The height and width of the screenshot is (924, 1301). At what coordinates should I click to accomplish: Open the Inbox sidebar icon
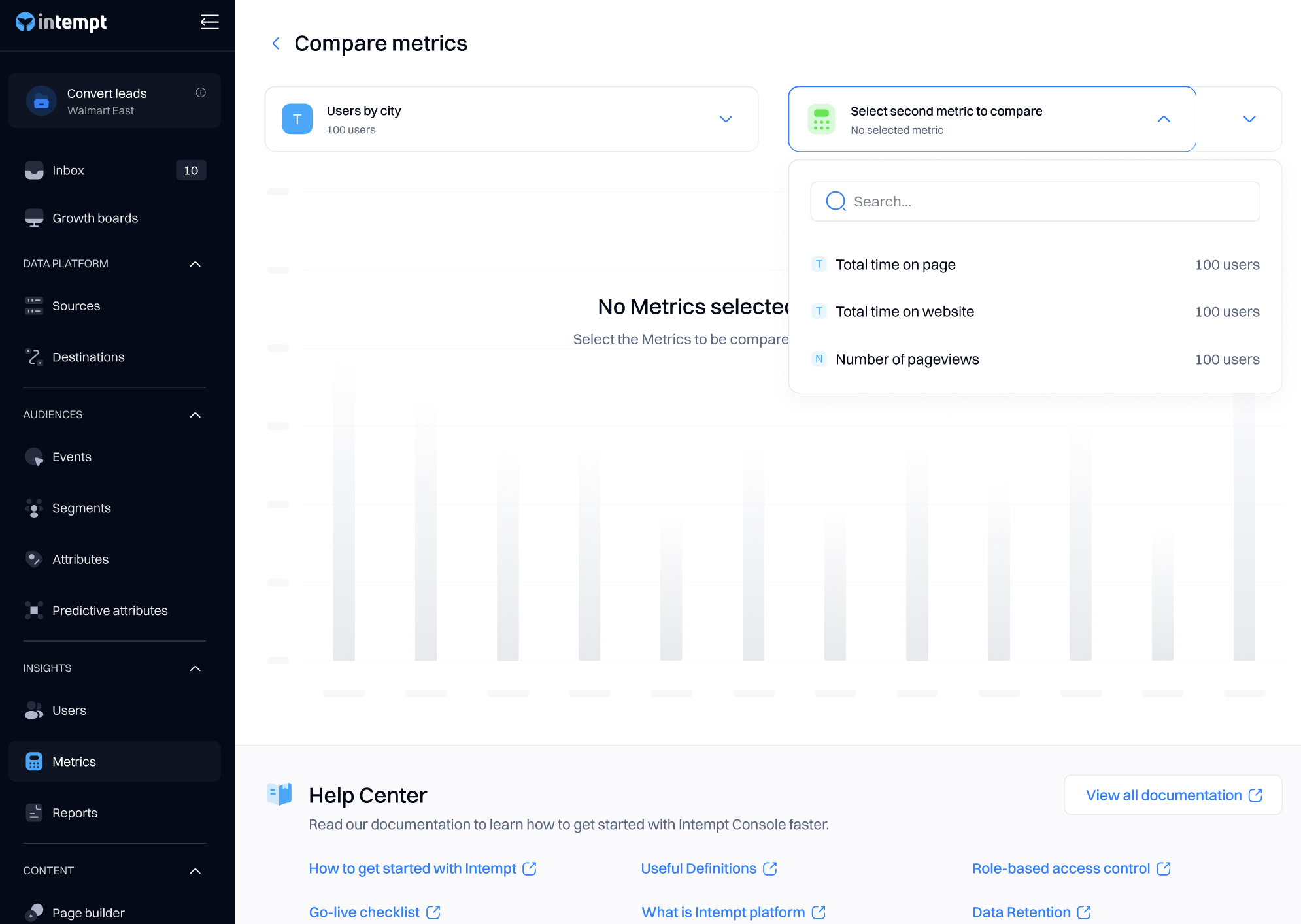pyautogui.click(x=34, y=171)
